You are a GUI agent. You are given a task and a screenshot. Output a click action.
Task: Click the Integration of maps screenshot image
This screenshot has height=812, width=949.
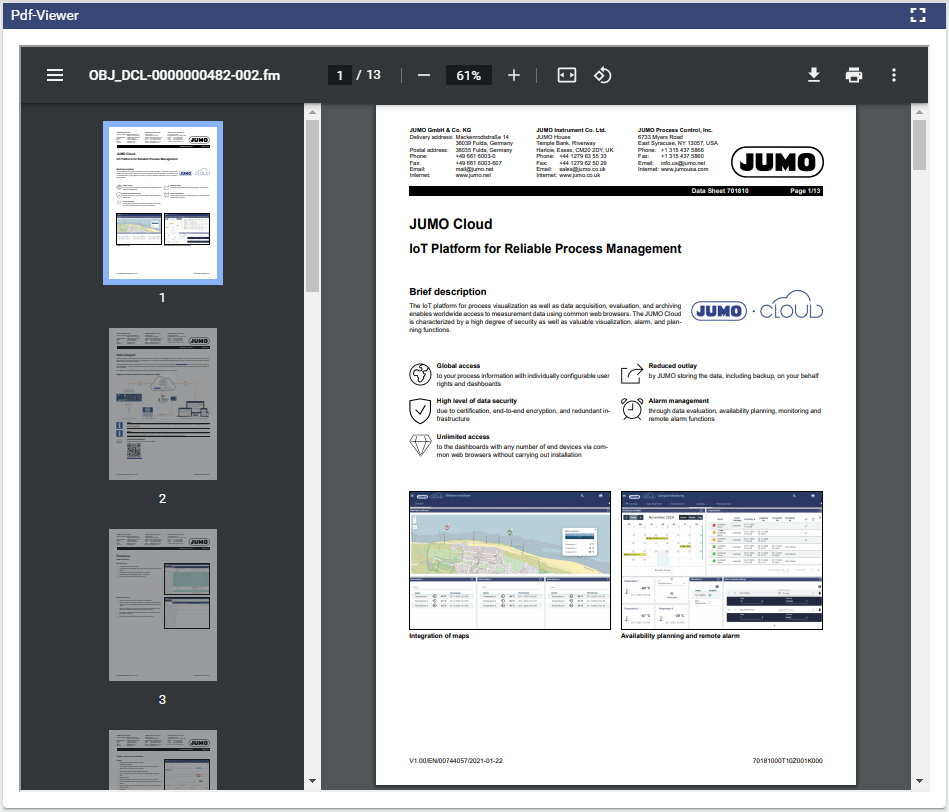tap(510, 560)
